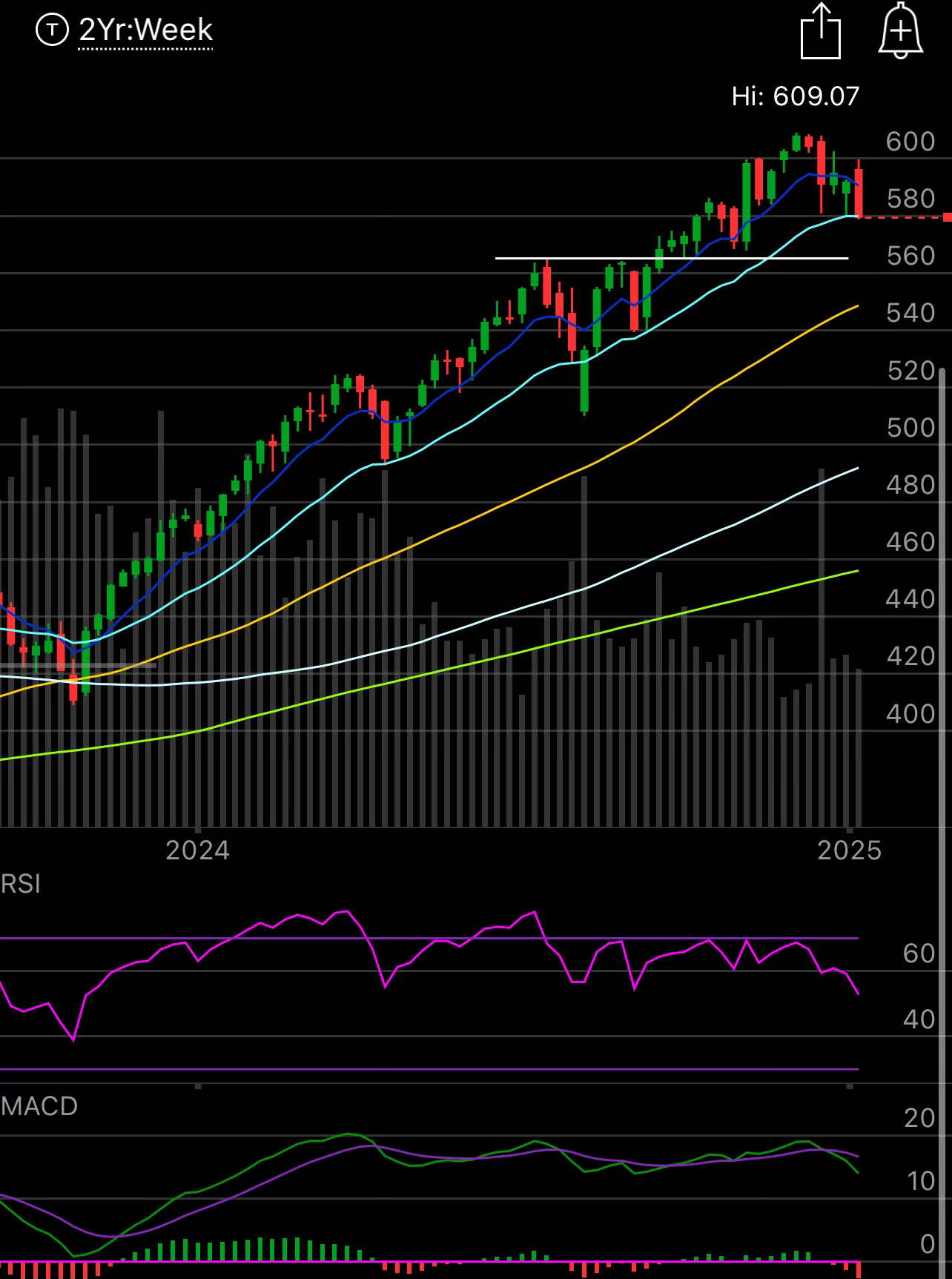Tap the 600 price axis label

[910, 141]
